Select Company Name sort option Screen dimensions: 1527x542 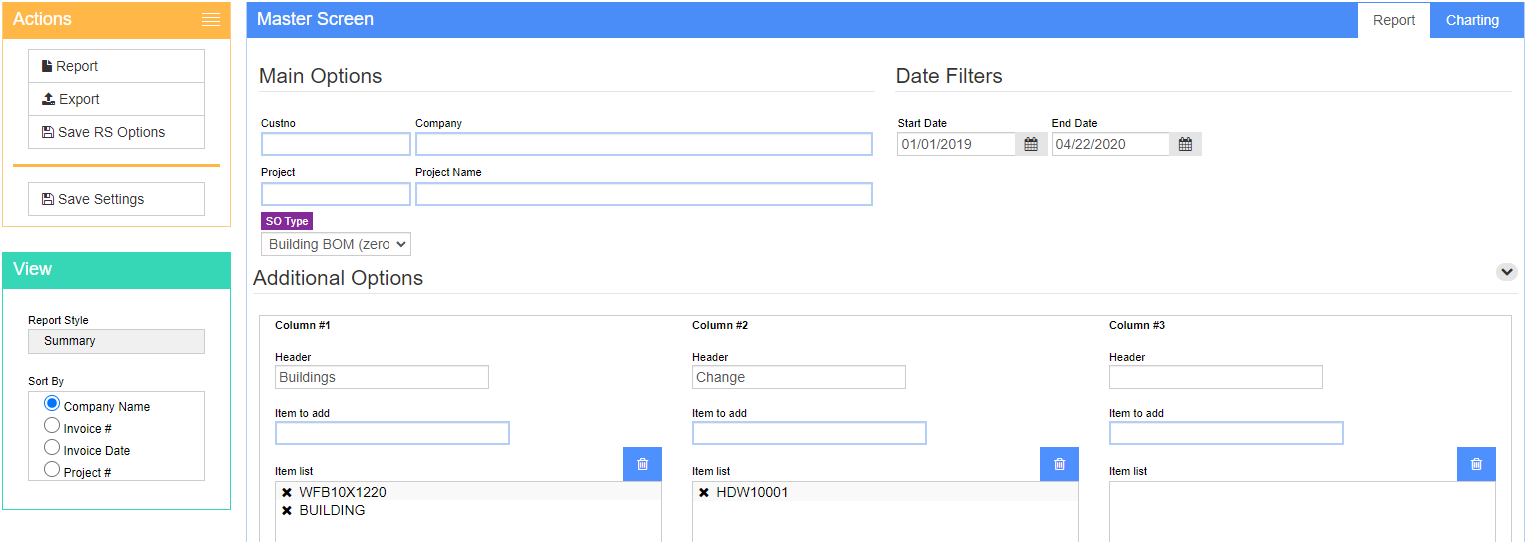53,404
